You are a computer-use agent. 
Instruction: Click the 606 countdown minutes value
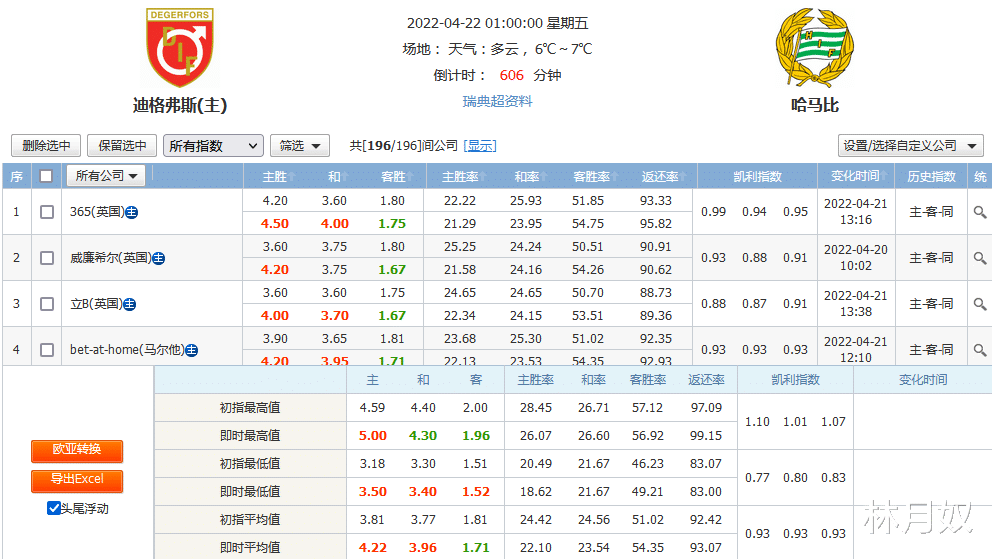(x=511, y=75)
